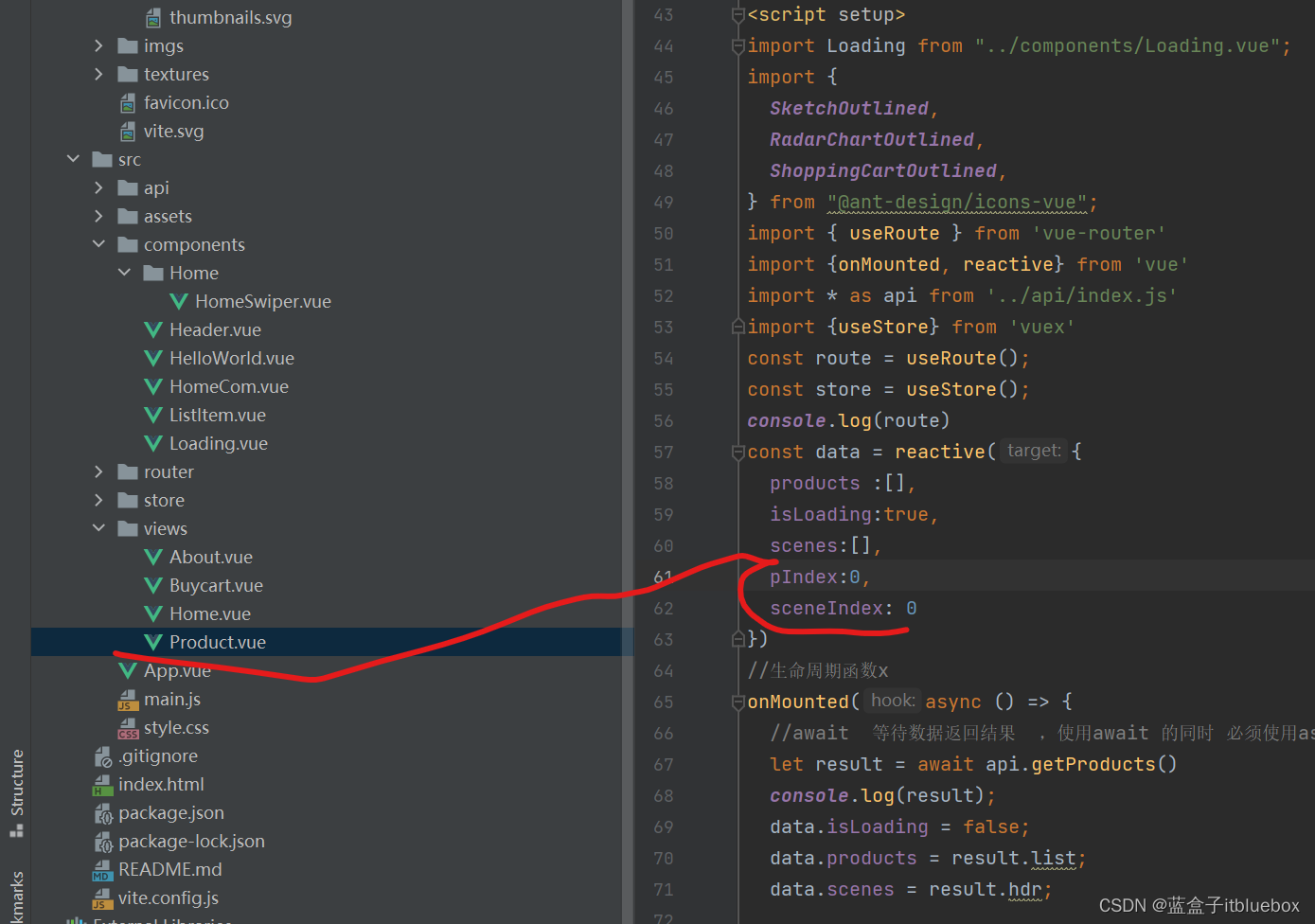Expand the store folder

click(98, 500)
